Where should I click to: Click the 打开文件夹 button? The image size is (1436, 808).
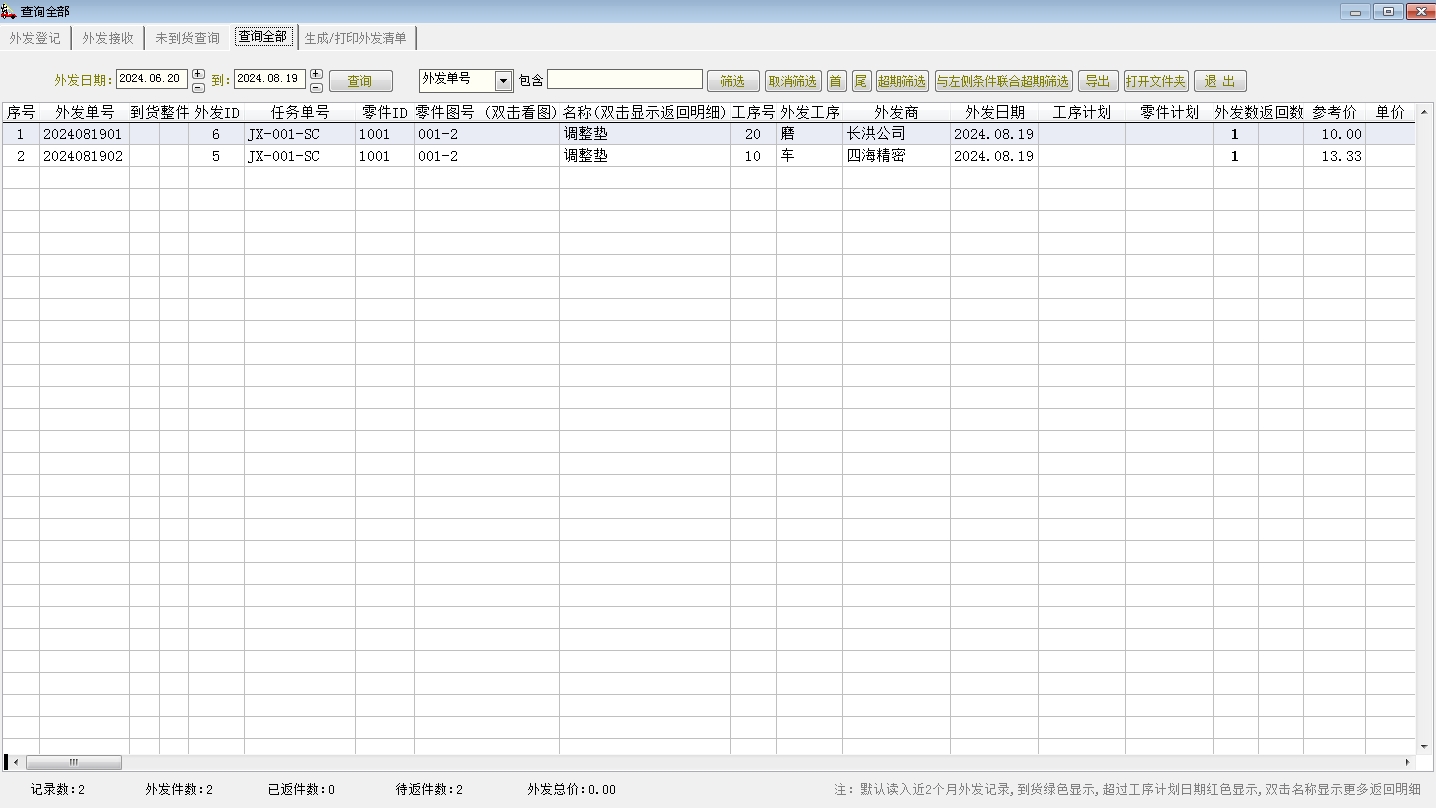point(1155,82)
